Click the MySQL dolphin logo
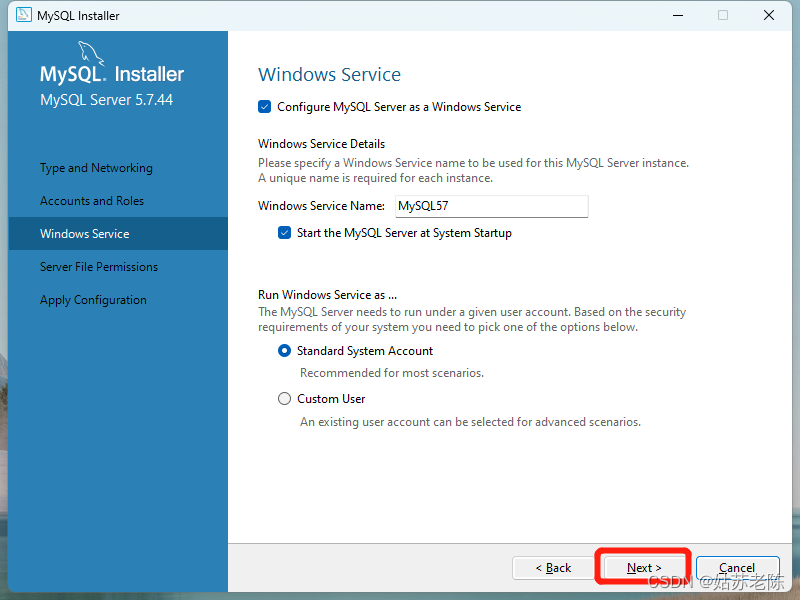This screenshot has width=800, height=600. pyautogui.click(x=90, y=53)
